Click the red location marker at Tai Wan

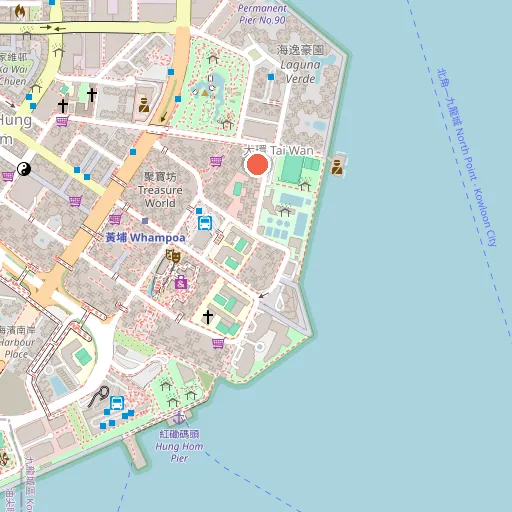click(x=257, y=165)
